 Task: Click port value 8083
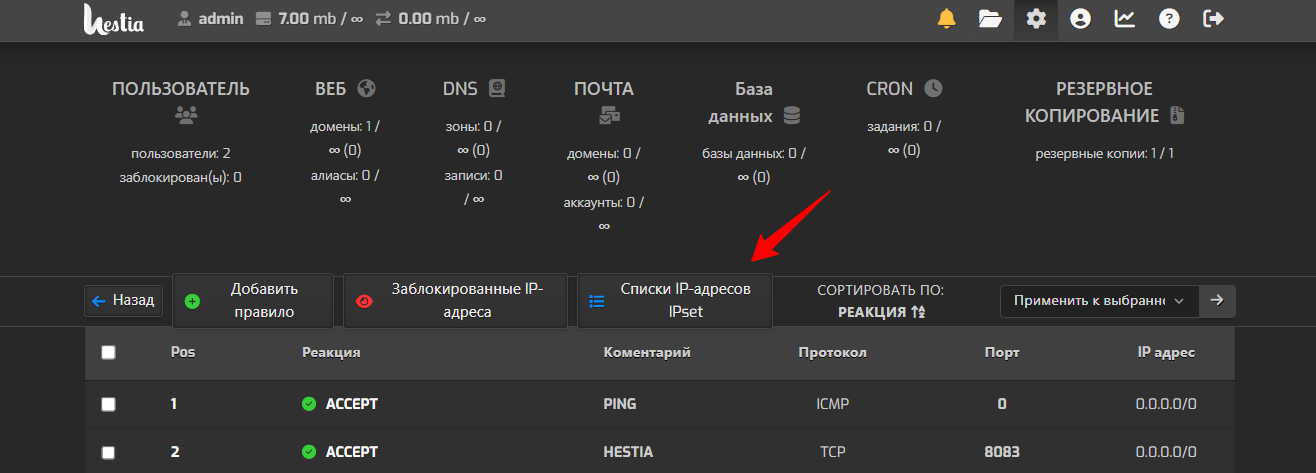pyautogui.click(x=1002, y=452)
